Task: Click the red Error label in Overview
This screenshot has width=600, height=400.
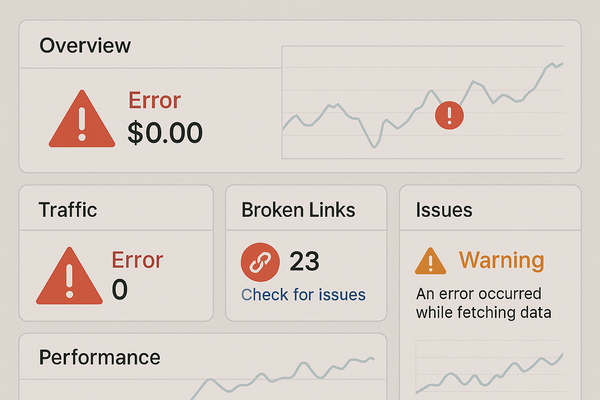Action: pyautogui.click(x=154, y=100)
